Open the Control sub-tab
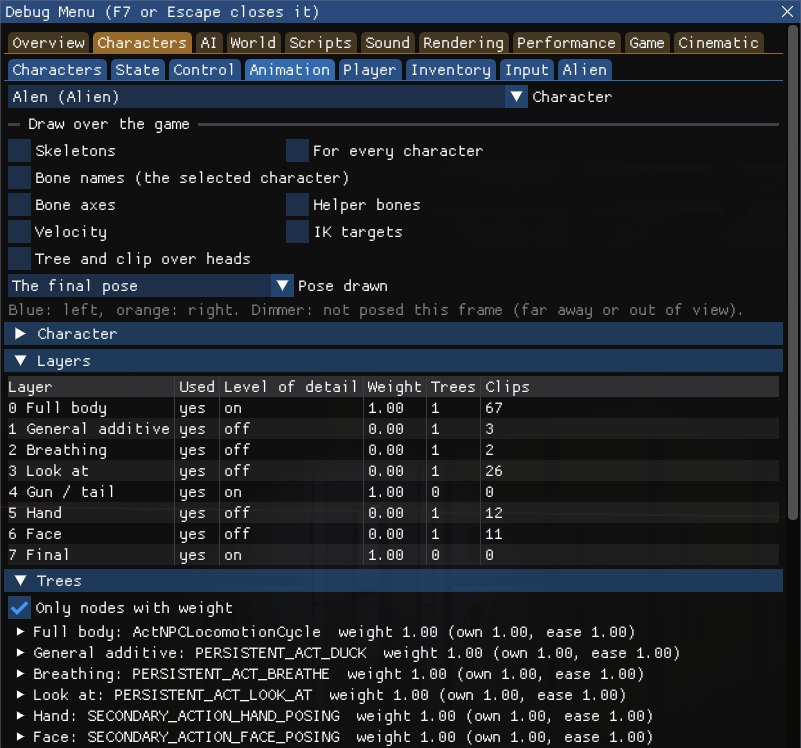This screenshot has width=801, height=748. (x=204, y=70)
